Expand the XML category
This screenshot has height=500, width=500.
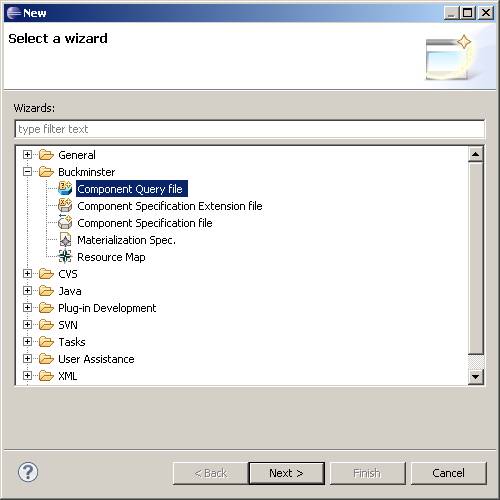pos(28,376)
